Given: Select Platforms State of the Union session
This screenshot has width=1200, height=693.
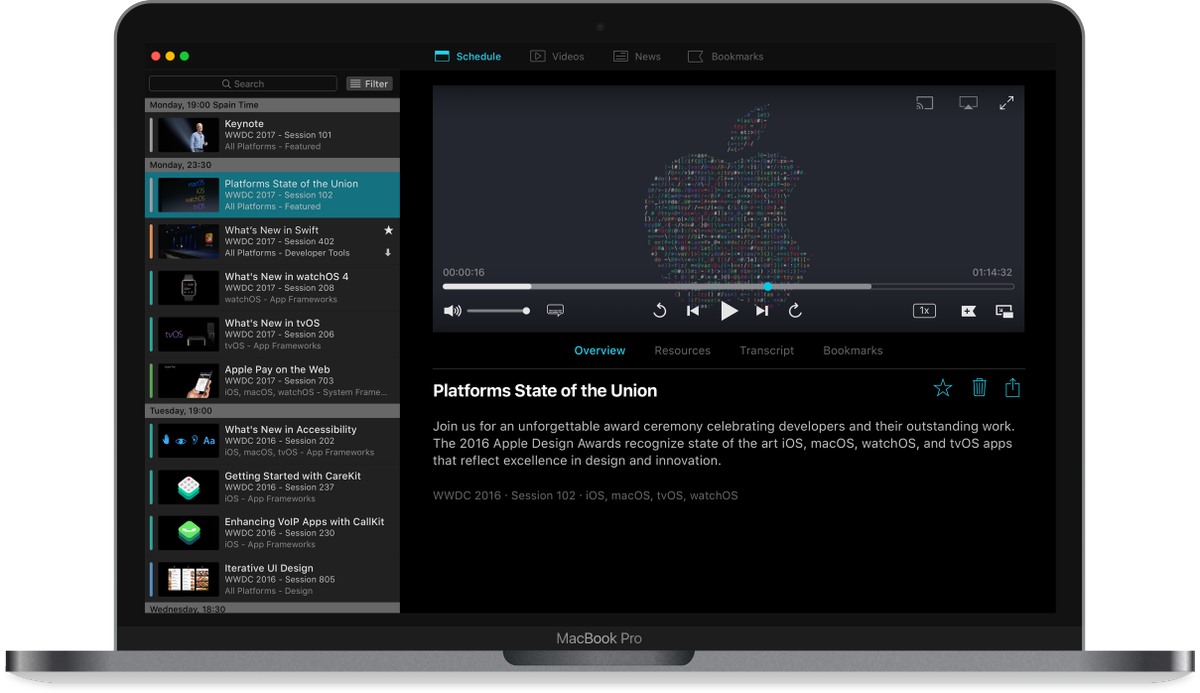Looking at the screenshot, I should coord(273,195).
